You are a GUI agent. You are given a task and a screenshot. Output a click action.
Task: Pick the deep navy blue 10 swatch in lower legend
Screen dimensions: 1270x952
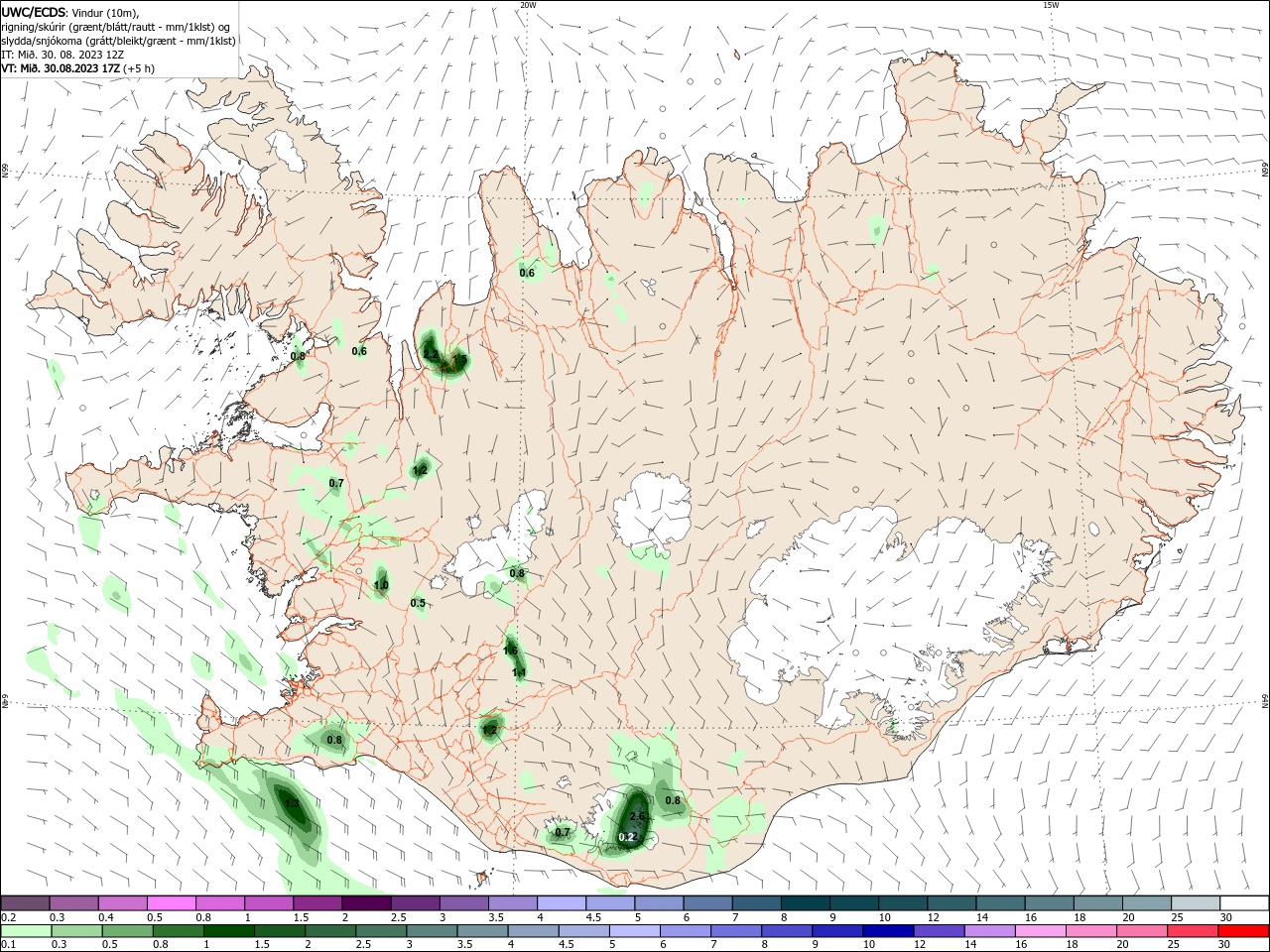(x=888, y=931)
